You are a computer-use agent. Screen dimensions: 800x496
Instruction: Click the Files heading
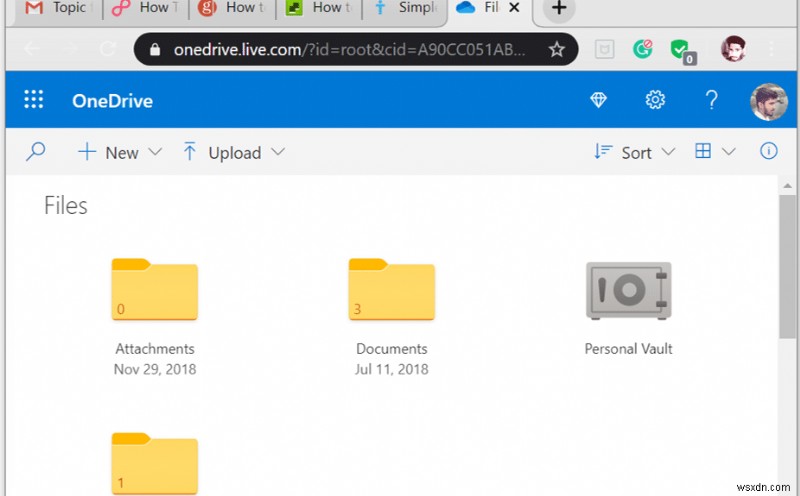(x=66, y=206)
